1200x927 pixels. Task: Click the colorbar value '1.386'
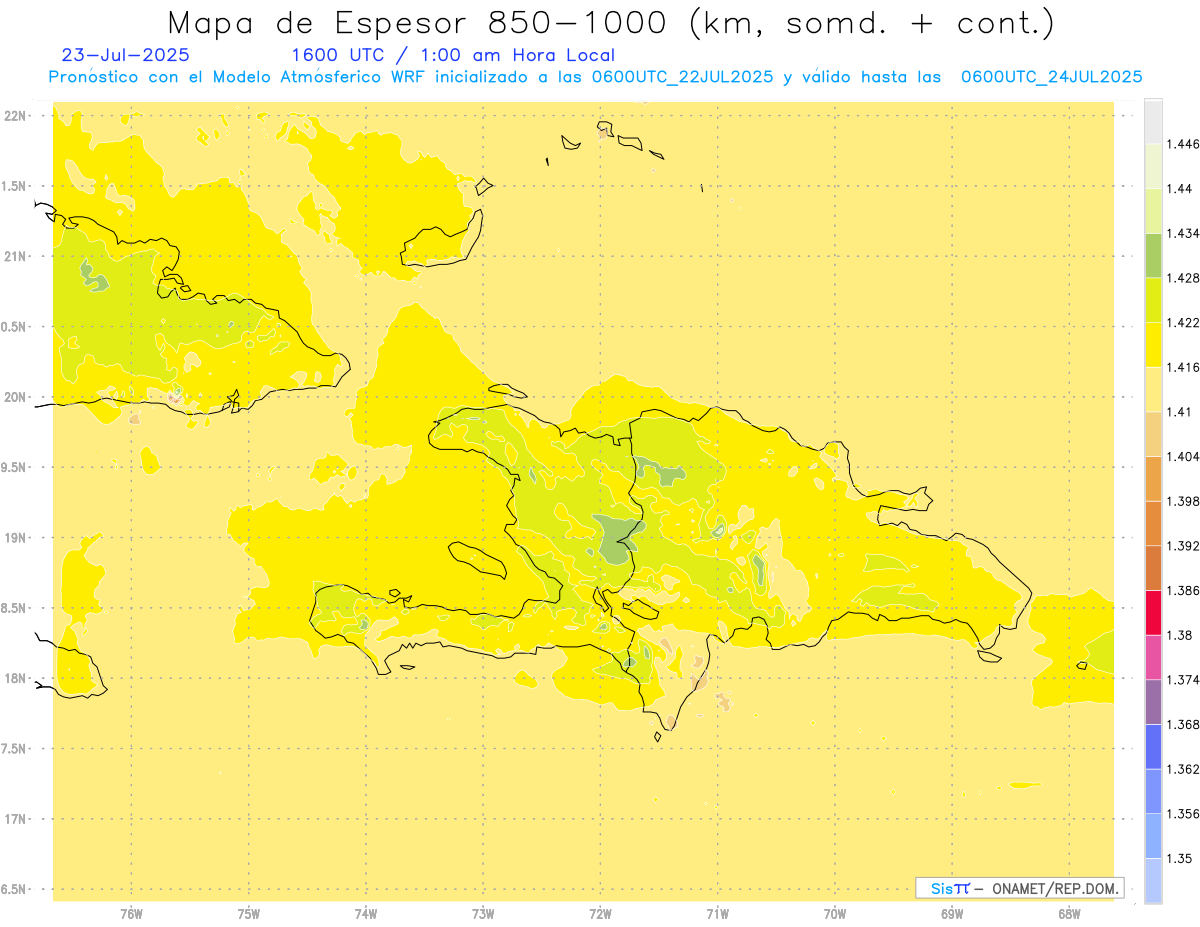pyautogui.click(x=1184, y=591)
